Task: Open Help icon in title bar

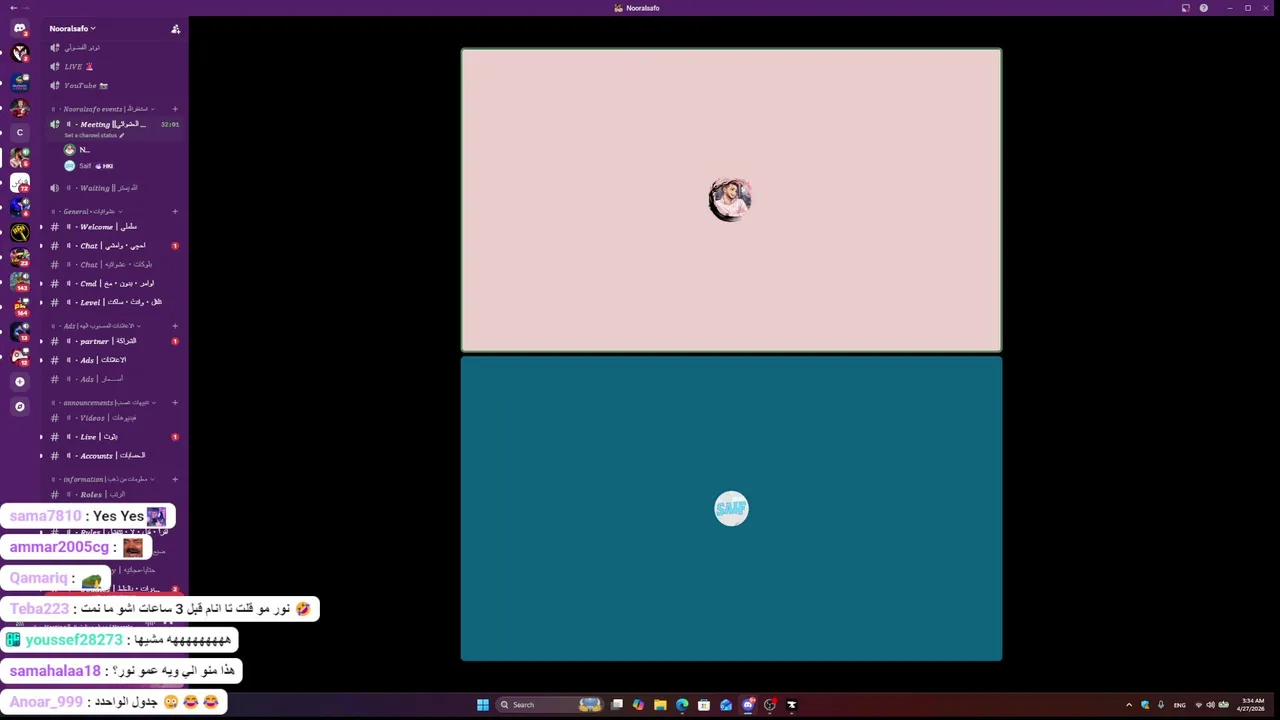Action: point(1204,8)
